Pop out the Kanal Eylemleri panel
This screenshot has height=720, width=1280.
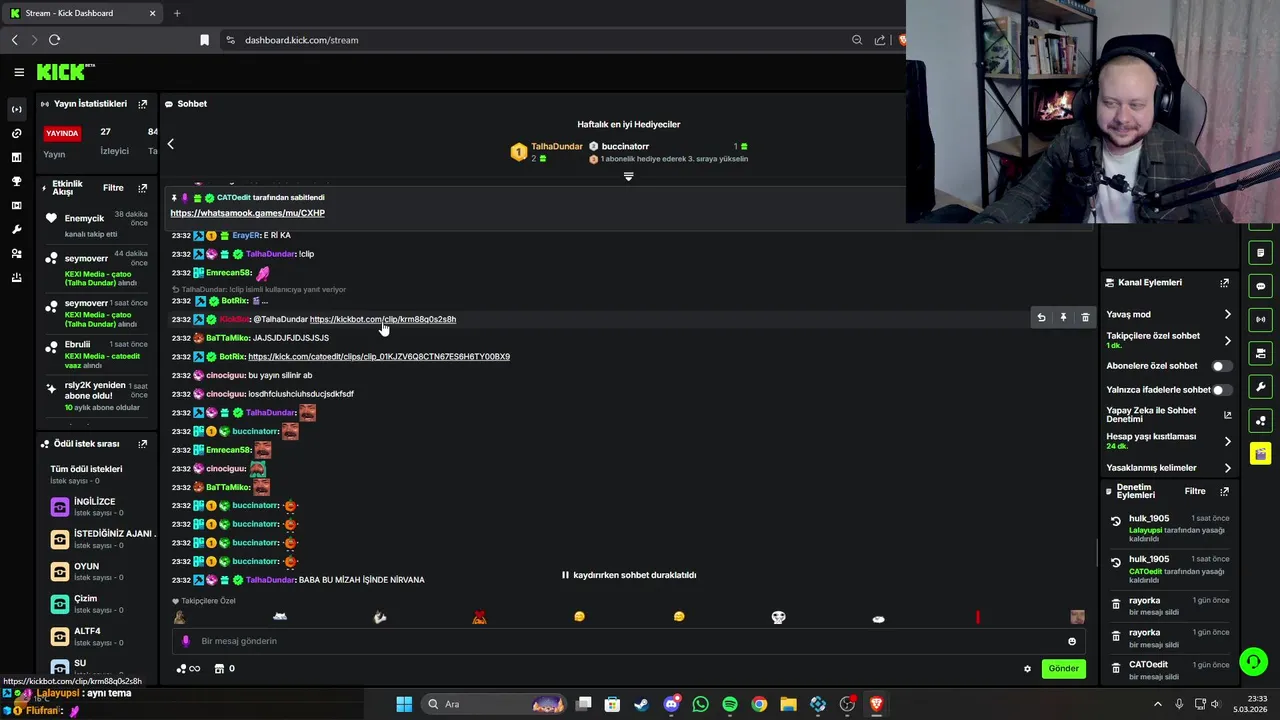coord(1224,283)
